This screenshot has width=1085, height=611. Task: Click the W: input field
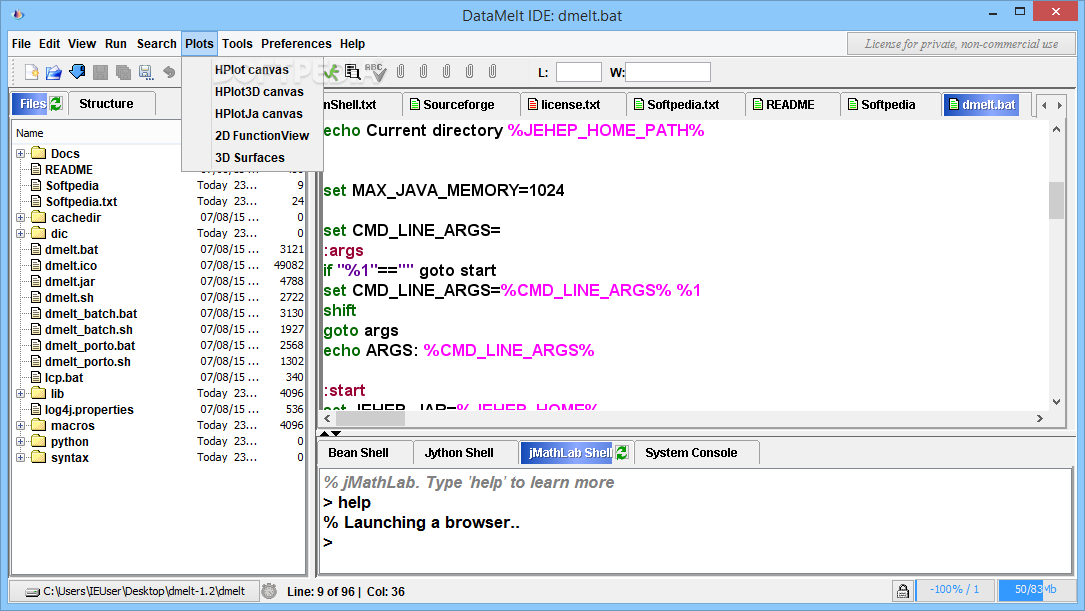tap(668, 72)
